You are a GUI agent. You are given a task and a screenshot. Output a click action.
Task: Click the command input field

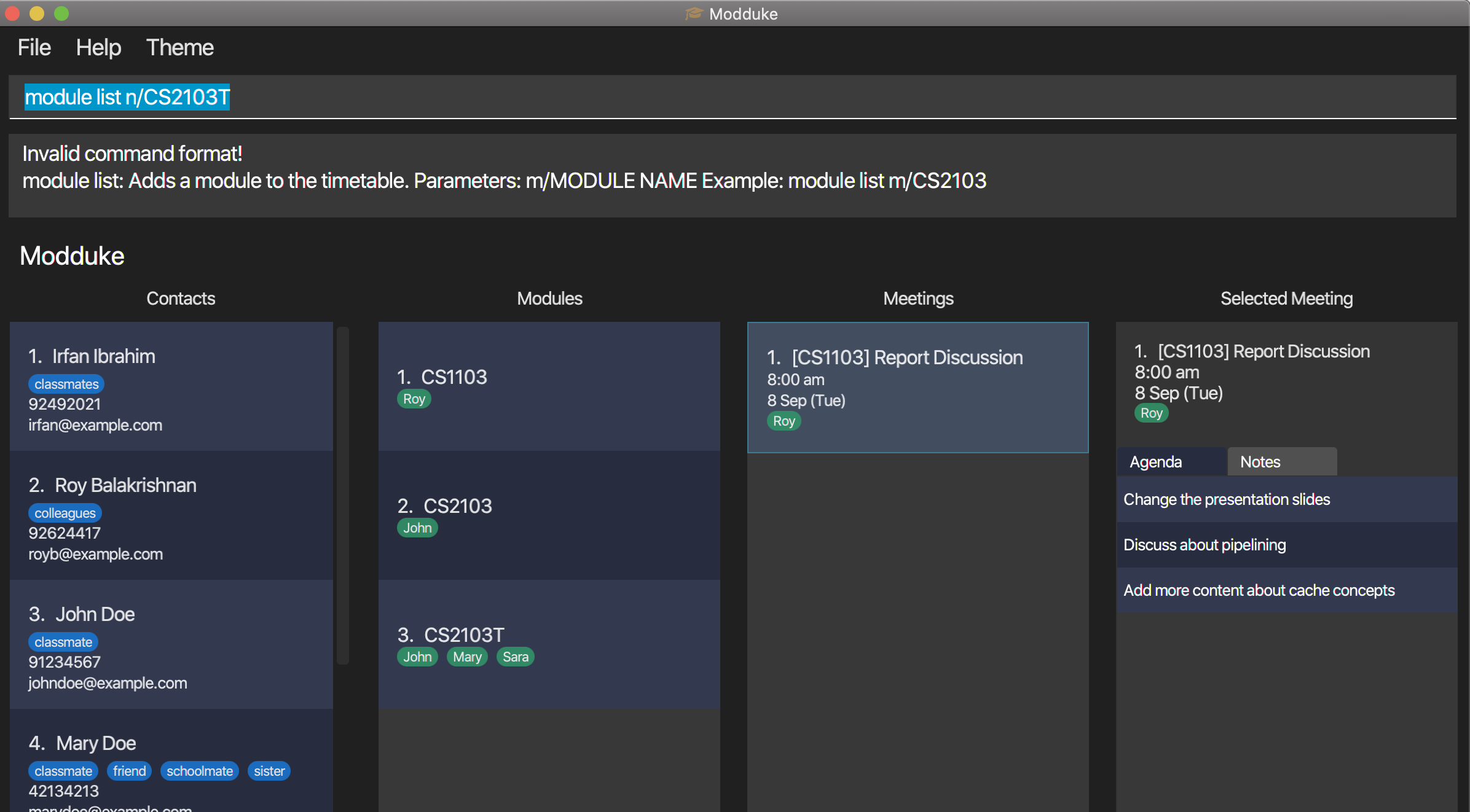pos(731,97)
